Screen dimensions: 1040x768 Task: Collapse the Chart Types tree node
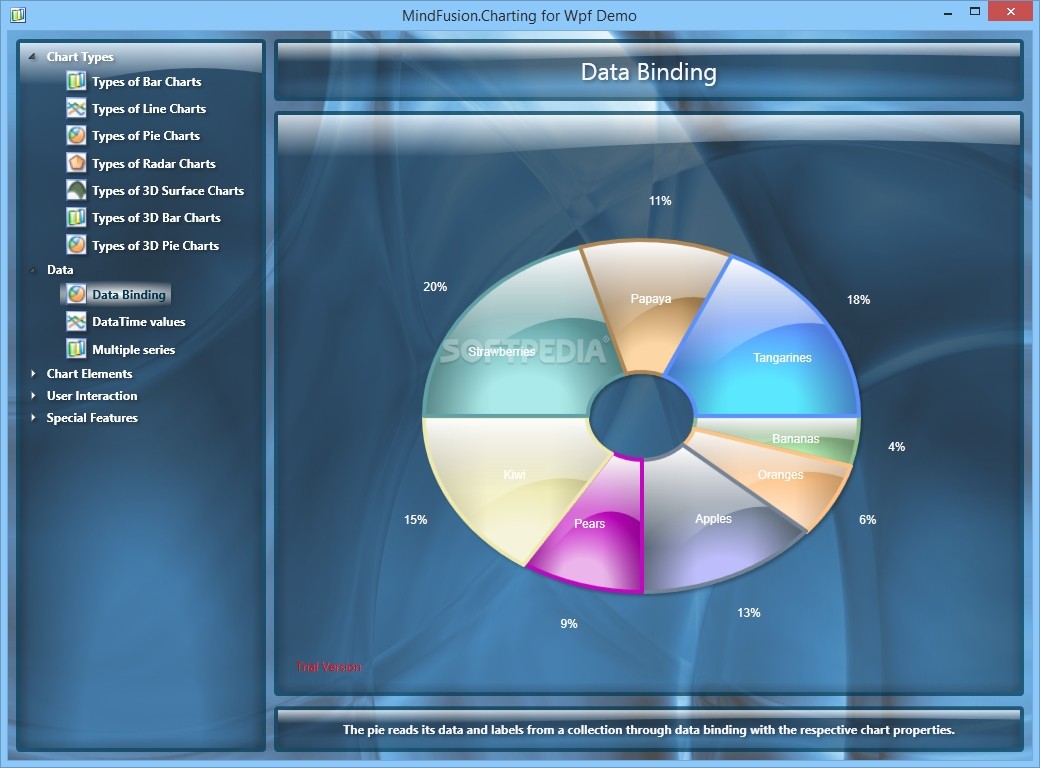[x=32, y=56]
